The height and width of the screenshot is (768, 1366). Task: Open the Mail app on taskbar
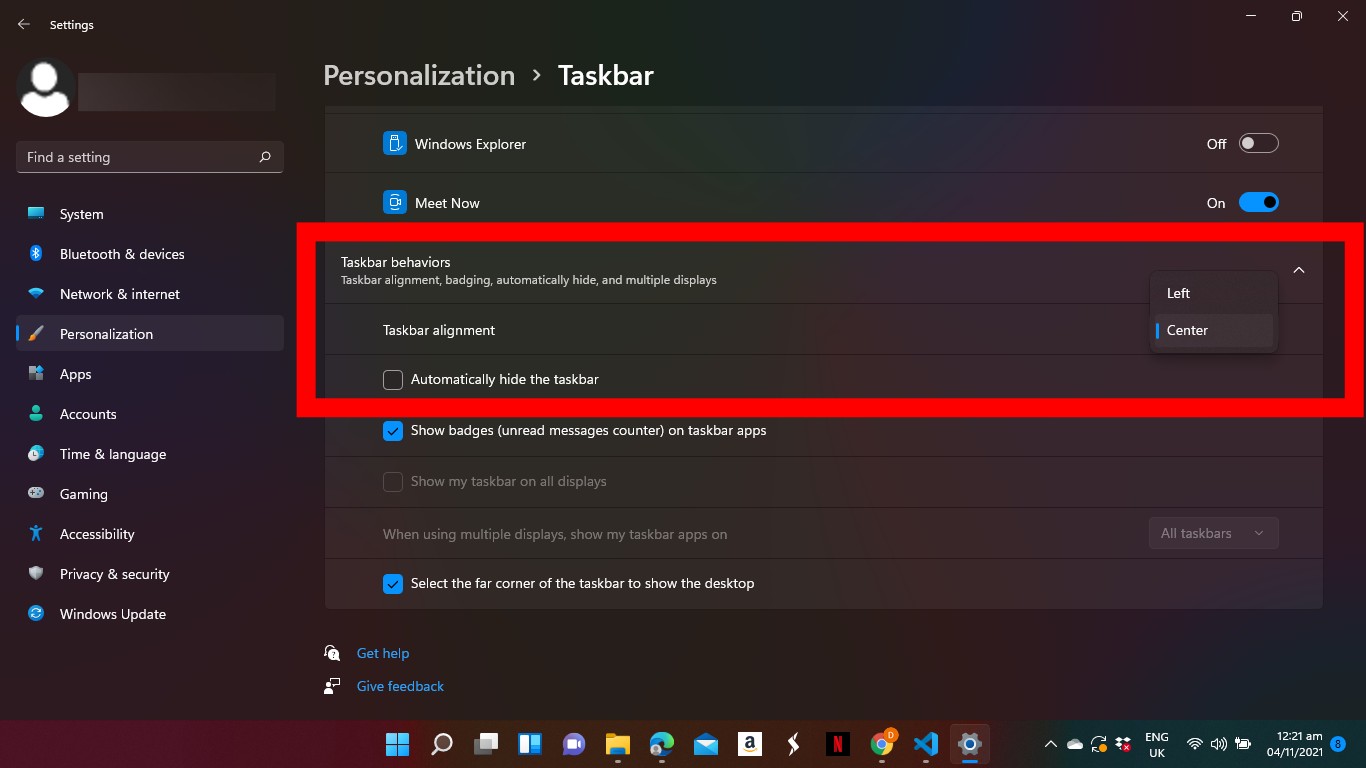[706, 744]
